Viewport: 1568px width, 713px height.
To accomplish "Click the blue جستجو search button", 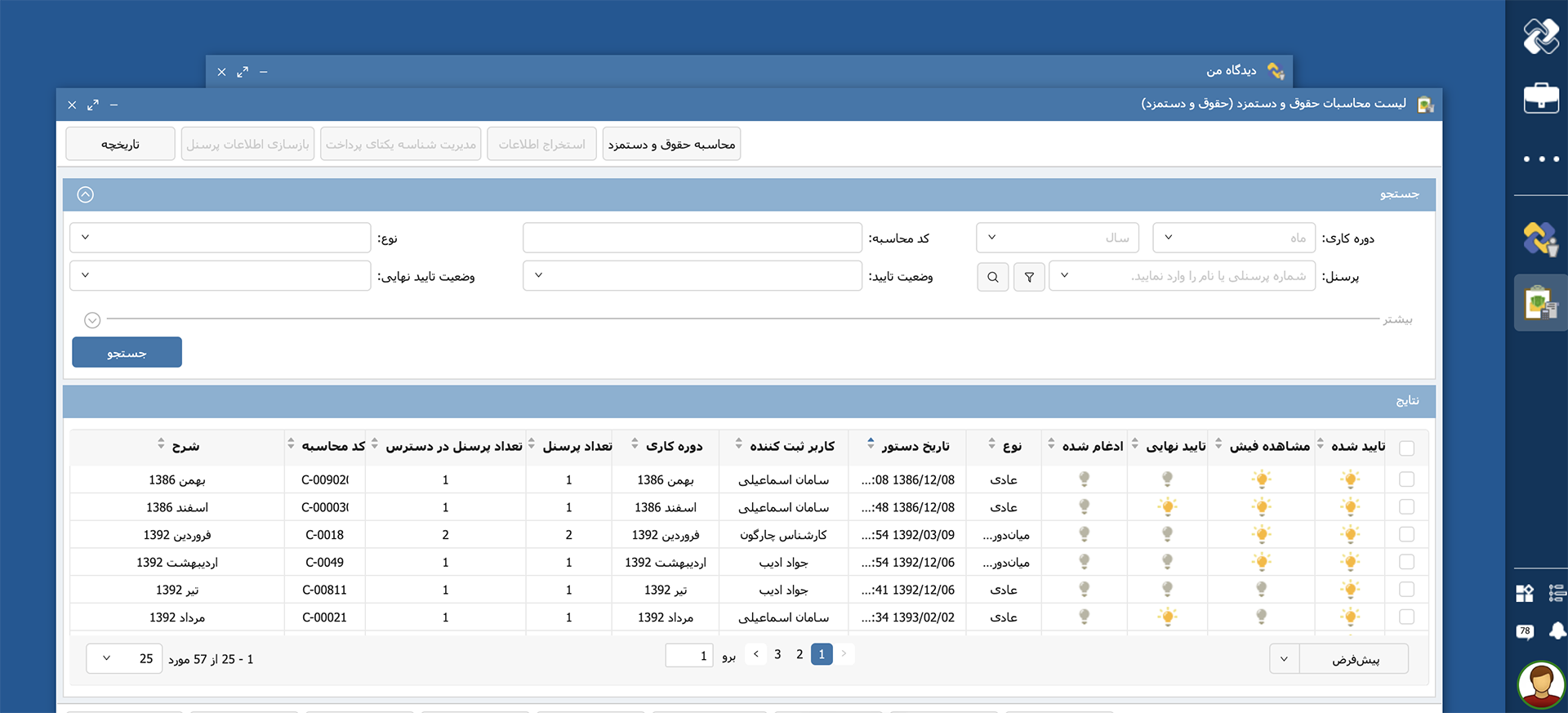I will click(x=127, y=353).
